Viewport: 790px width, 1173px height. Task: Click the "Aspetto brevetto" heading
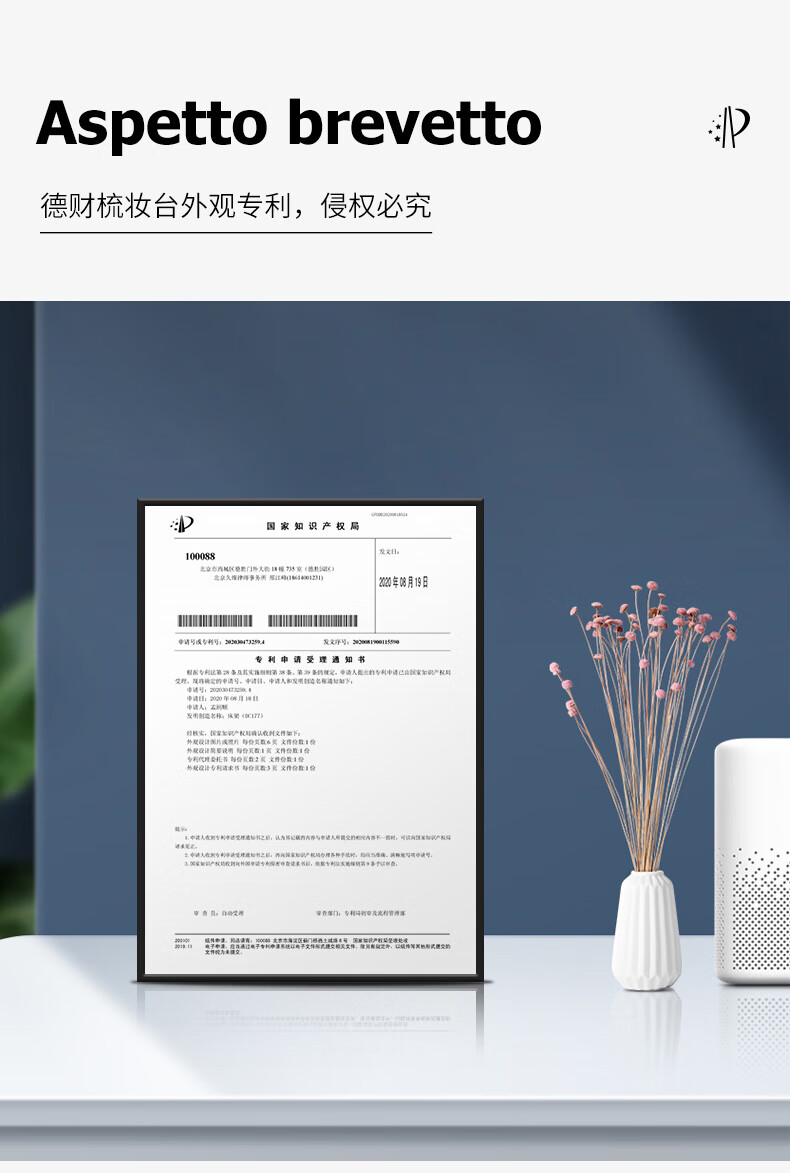(289, 124)
